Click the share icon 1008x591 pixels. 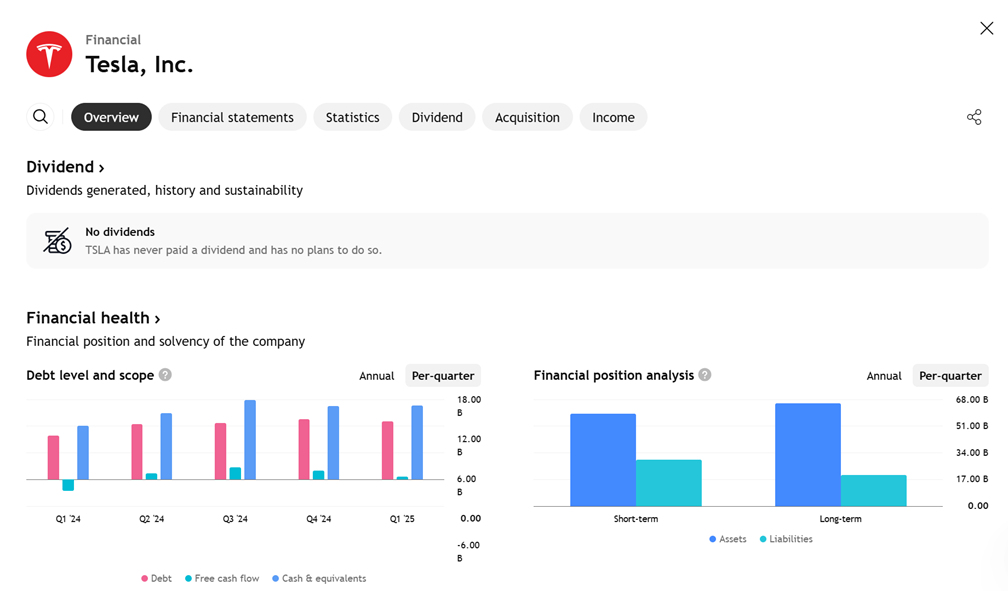974,117
